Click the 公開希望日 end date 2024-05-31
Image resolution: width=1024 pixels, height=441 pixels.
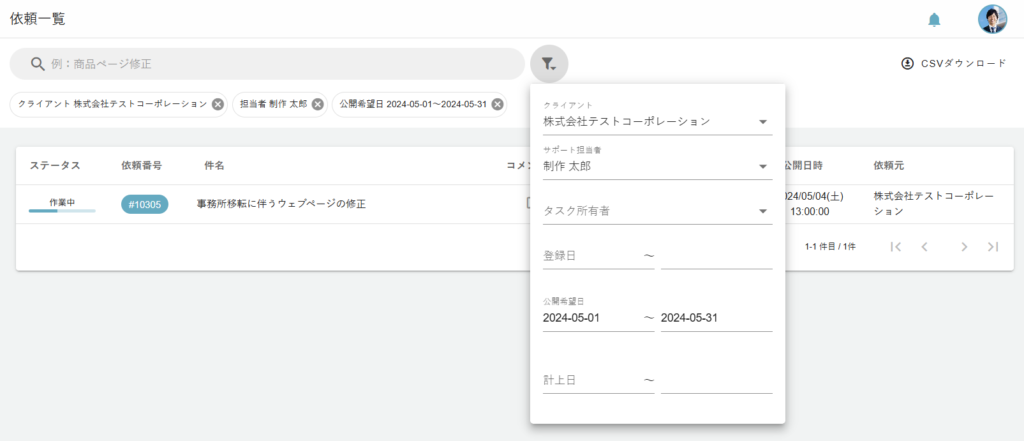pyautogui.click(x=715, y=318)
